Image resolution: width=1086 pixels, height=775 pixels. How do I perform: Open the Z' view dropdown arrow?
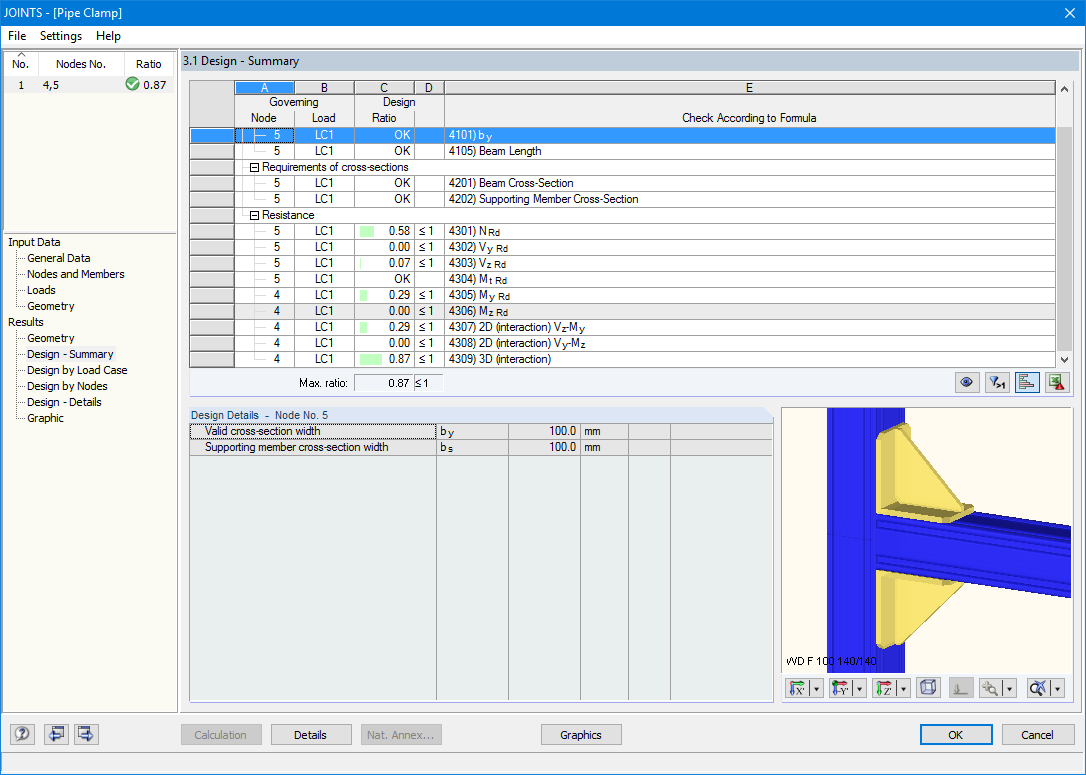pos(901,688)
